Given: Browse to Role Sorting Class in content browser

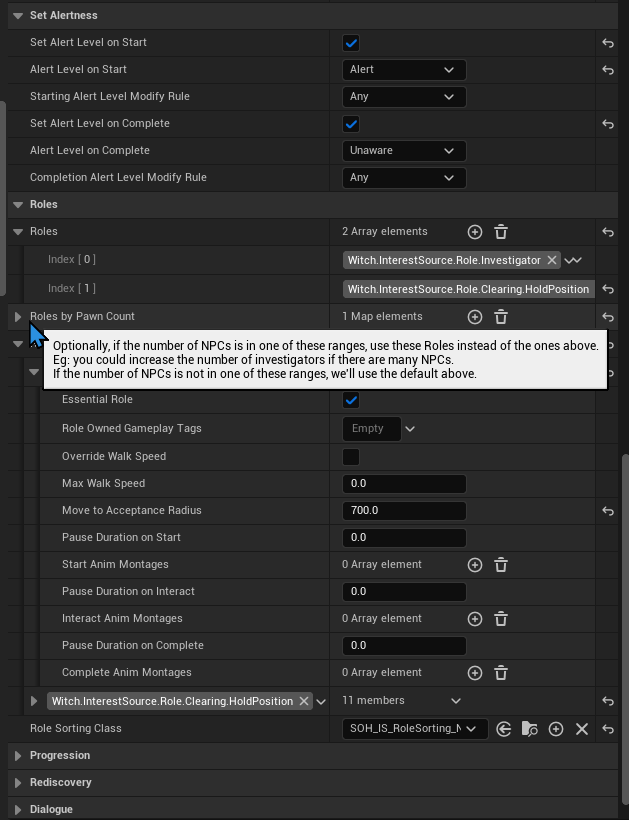Looking at the screenshot, I should coord(530,729).
